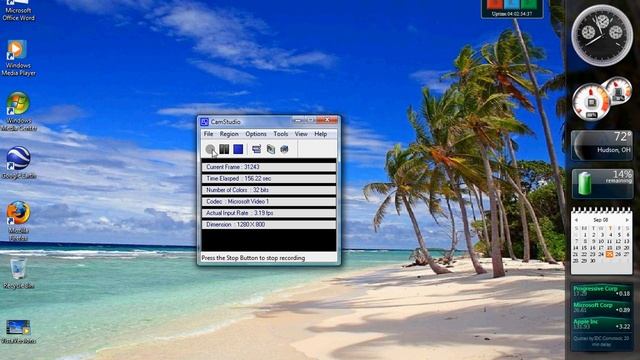Select the Windows Media Center desktop icon

pos(18,111)
